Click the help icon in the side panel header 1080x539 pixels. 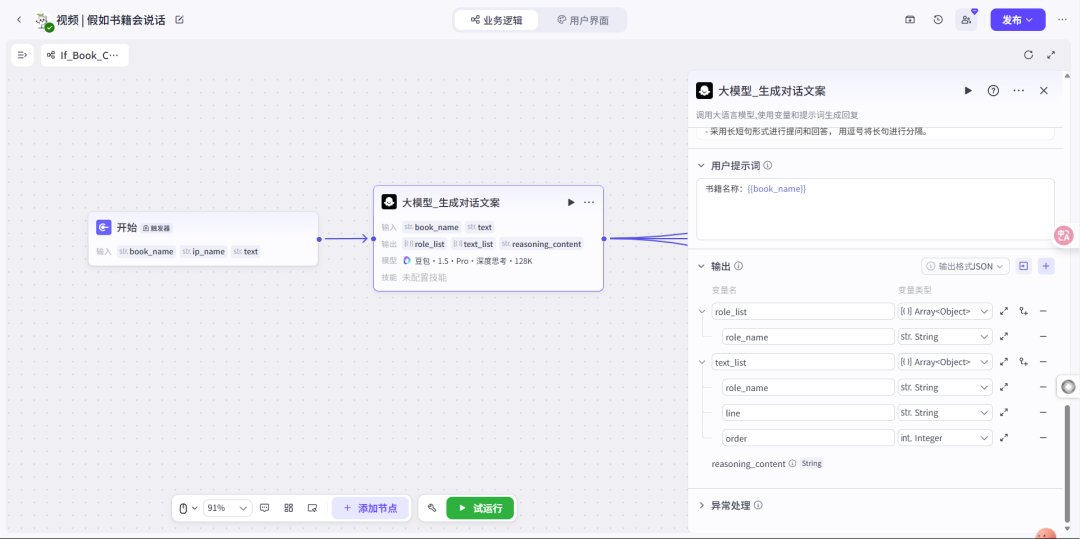[993, 91]
